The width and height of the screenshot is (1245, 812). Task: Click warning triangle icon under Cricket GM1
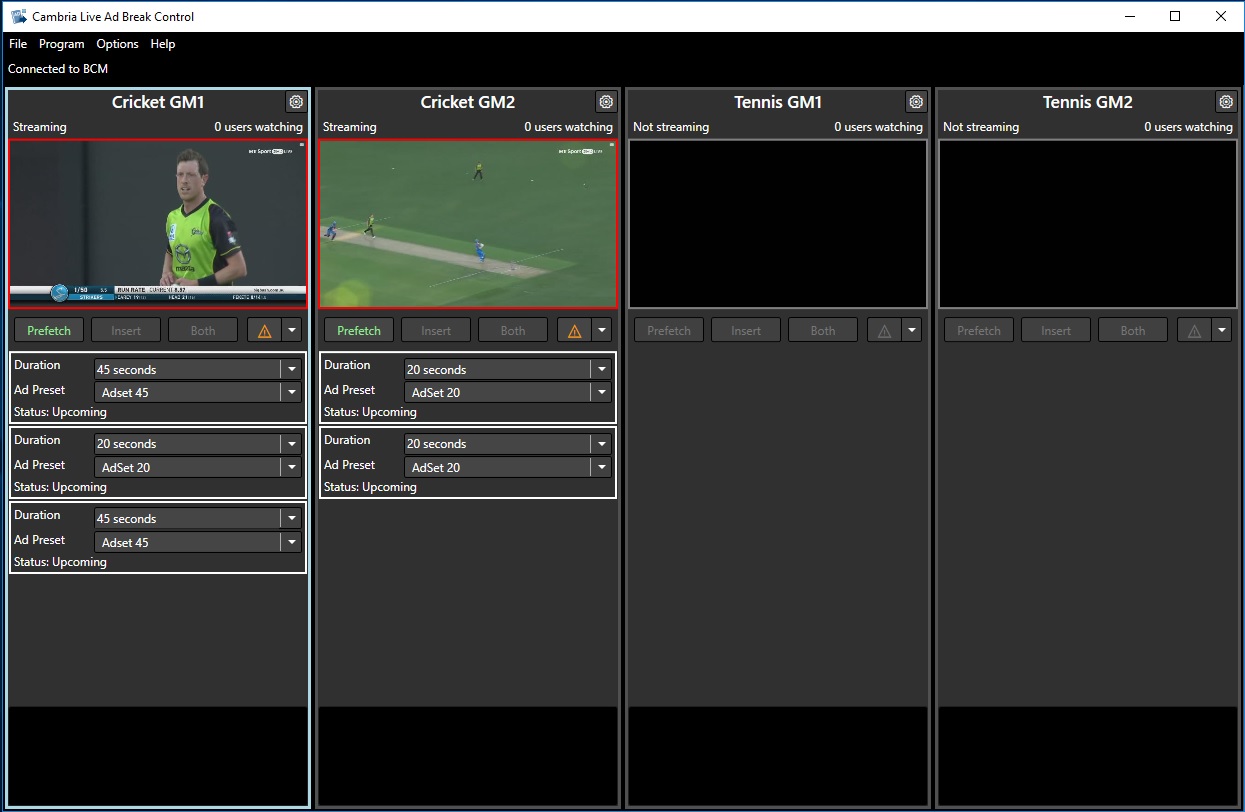pos(264,331)
